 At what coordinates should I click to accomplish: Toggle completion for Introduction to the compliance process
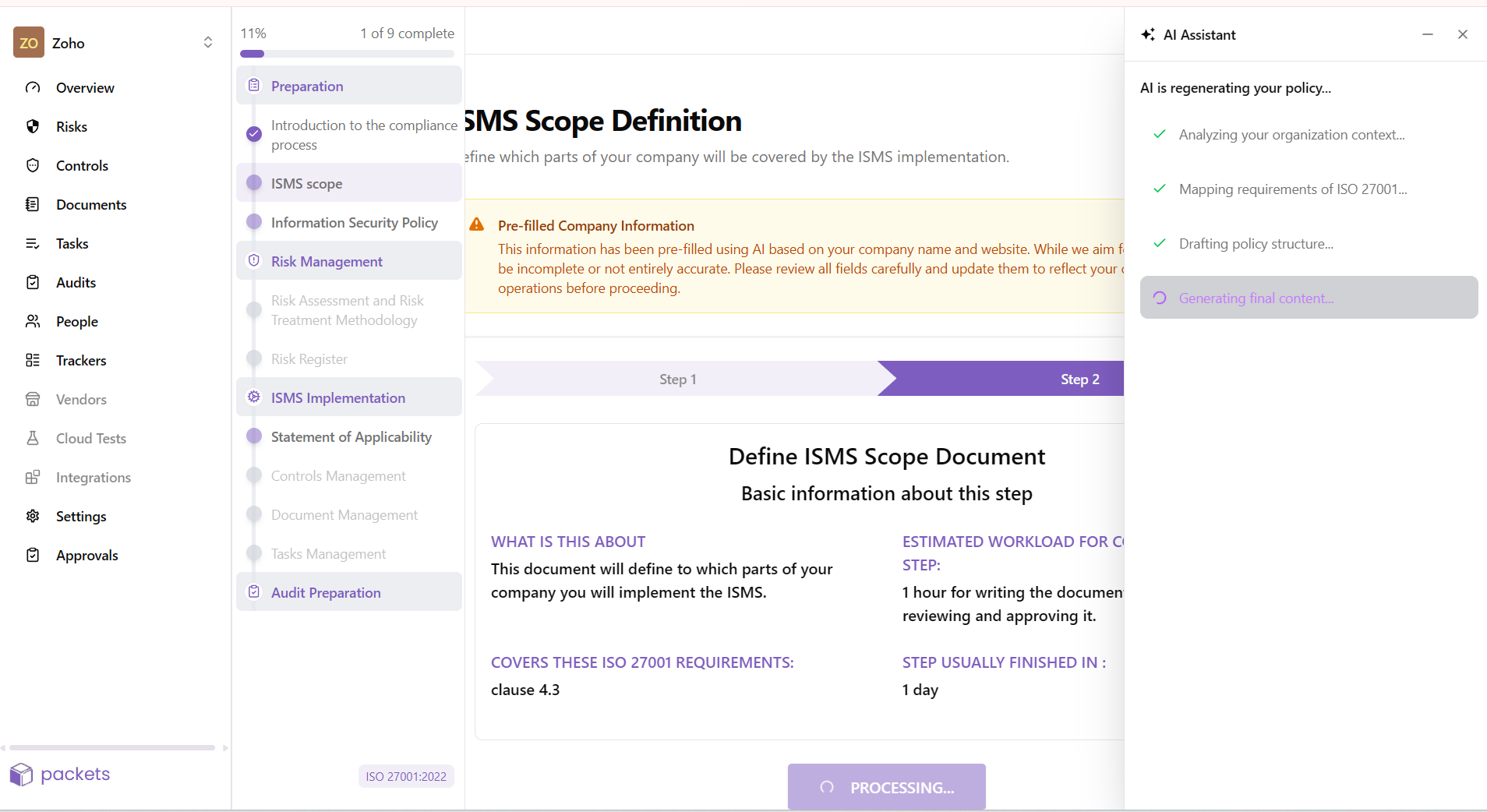coord(253,134)
